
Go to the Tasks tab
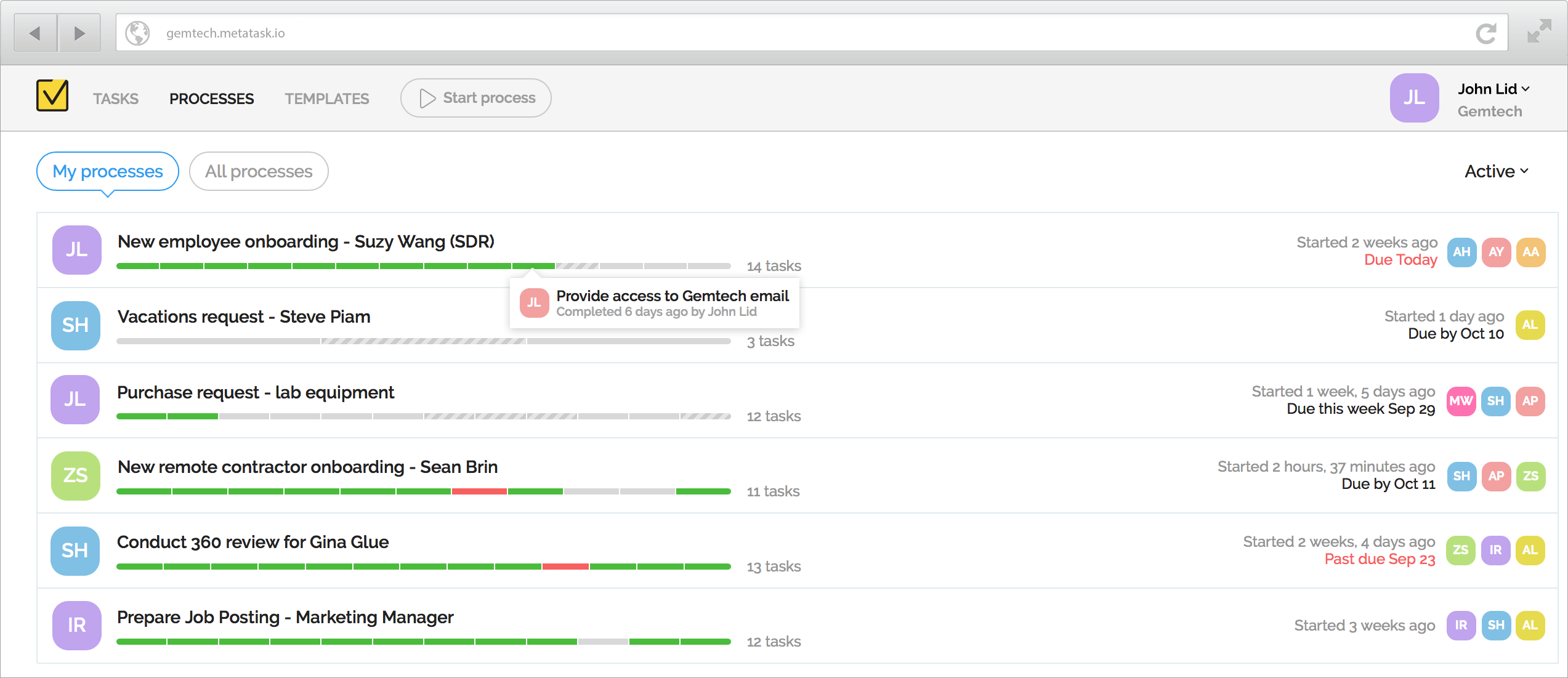(116, 99)
